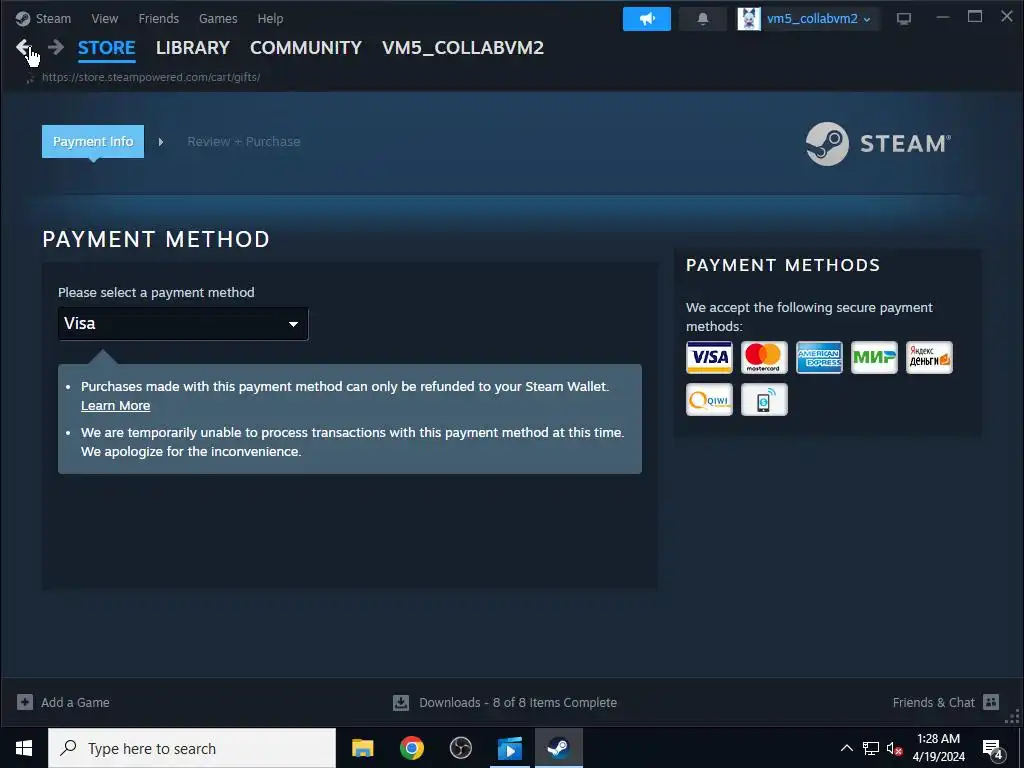1024x768 pixels.
Task: Open the Friends & Chat grid icon
Action: point(991,702)
